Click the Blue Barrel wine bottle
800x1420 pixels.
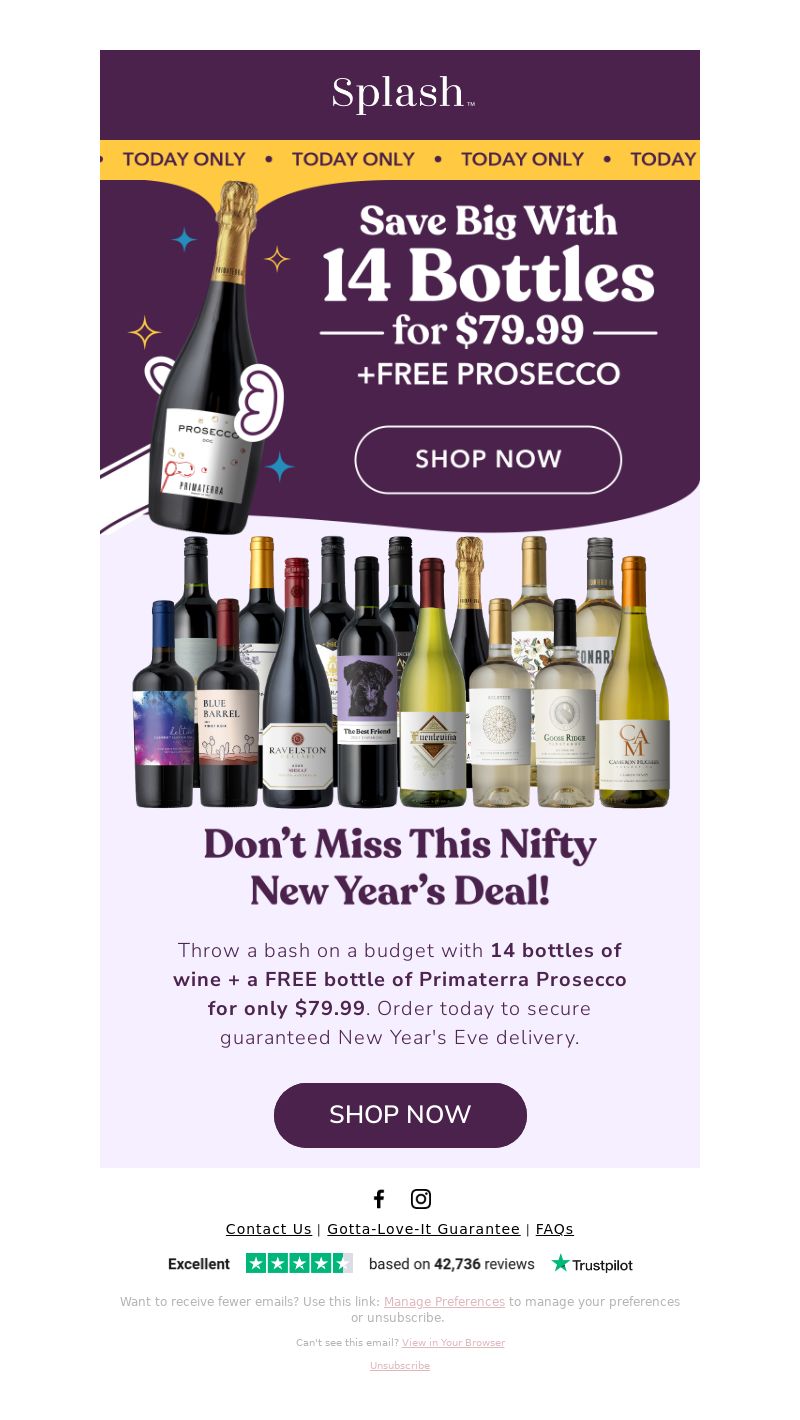coord(227,704)
